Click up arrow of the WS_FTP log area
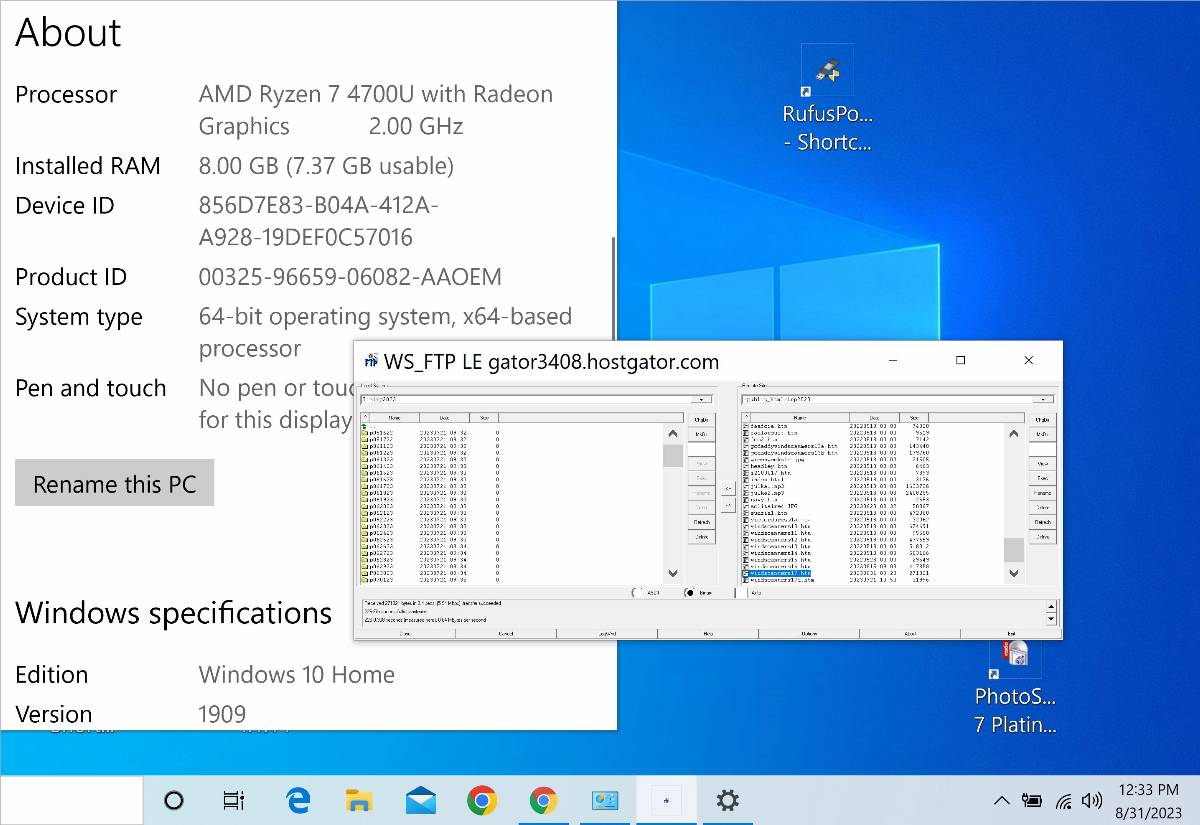1200x825 pixels. pyautogui.click(x=1050, y=606)
